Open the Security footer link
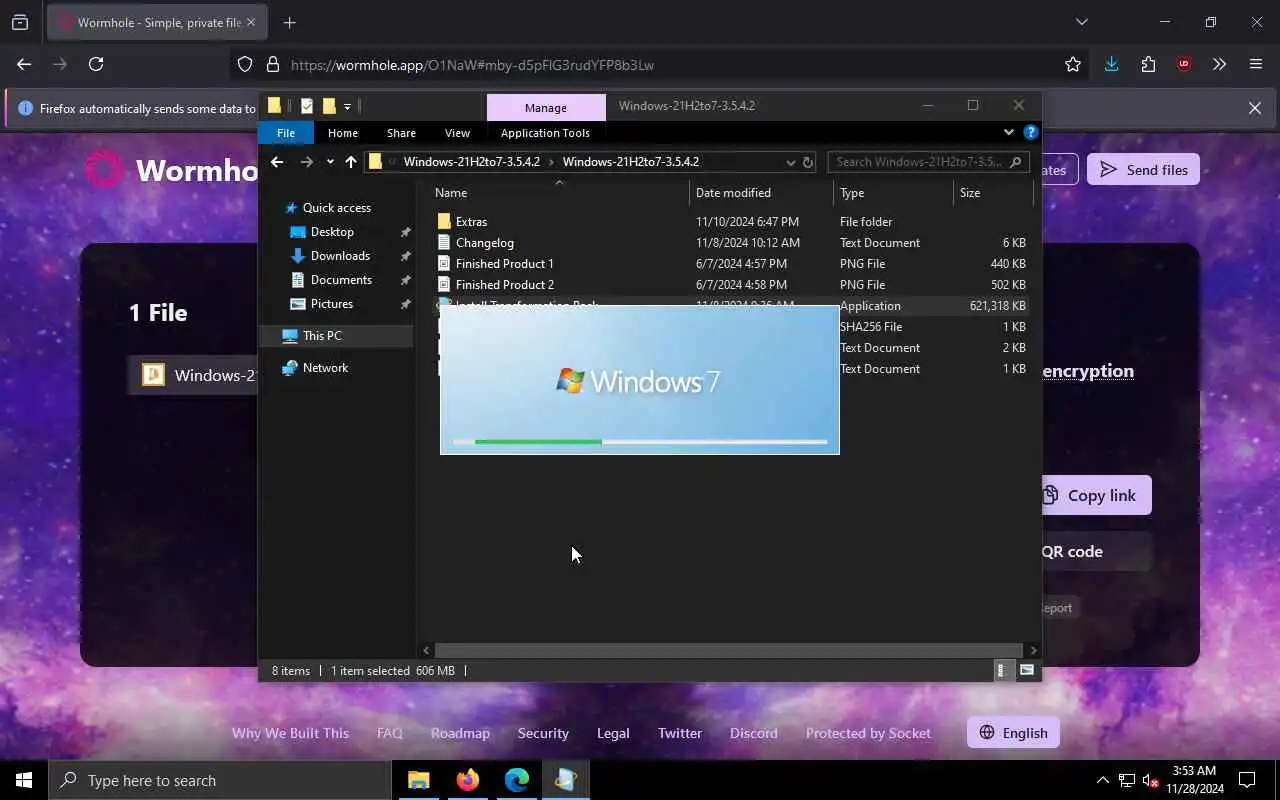 coord(543,733)
